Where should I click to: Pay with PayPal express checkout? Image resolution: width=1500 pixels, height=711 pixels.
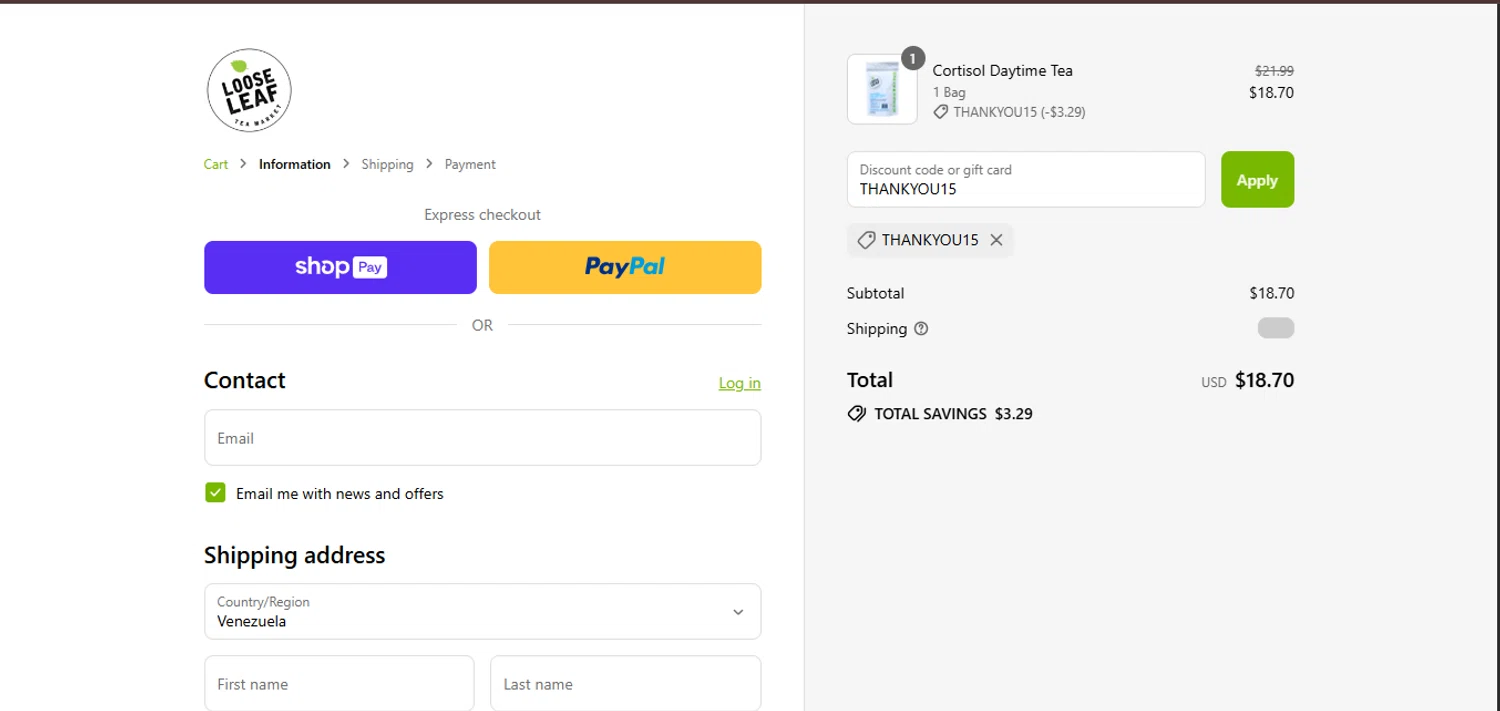[625, 267]
